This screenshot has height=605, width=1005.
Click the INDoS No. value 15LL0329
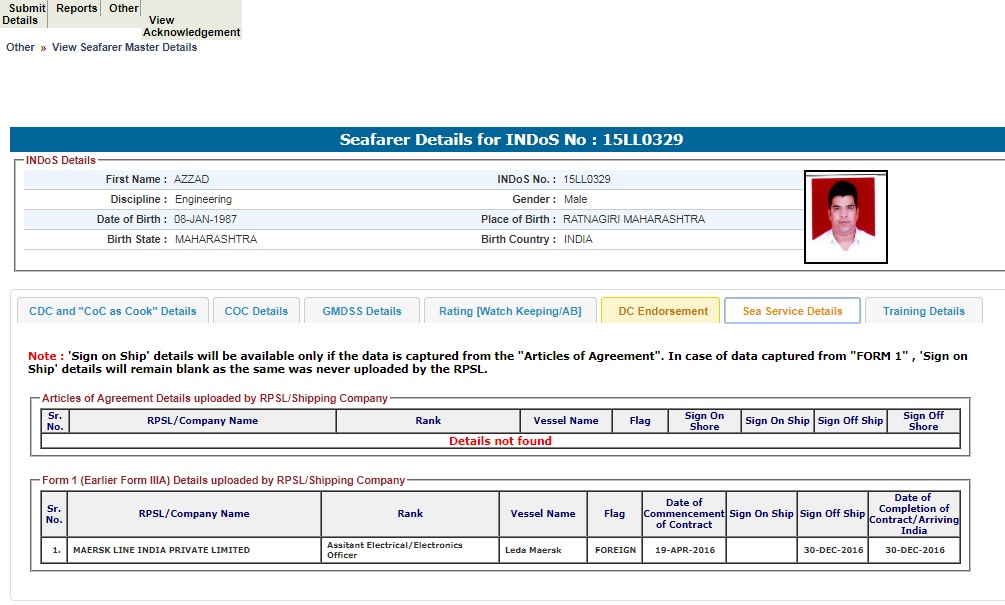pyautogui.click(x=587, y=179)
